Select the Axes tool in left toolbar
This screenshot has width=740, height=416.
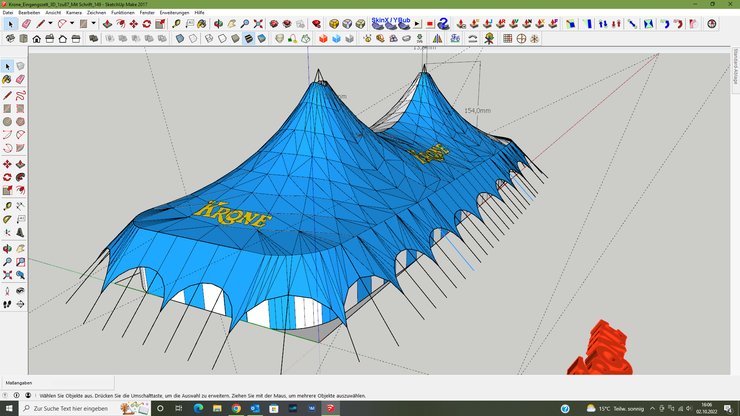(7, 233)
